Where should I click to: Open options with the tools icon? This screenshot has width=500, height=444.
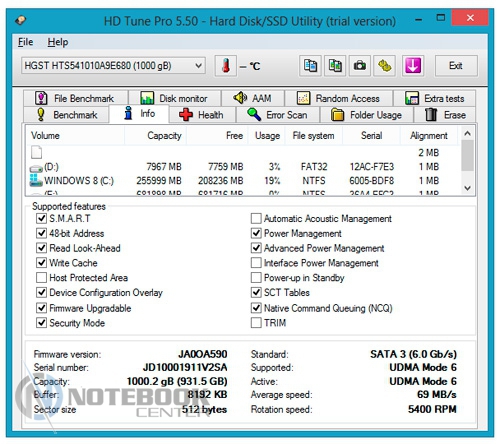(x=384, y=66)
